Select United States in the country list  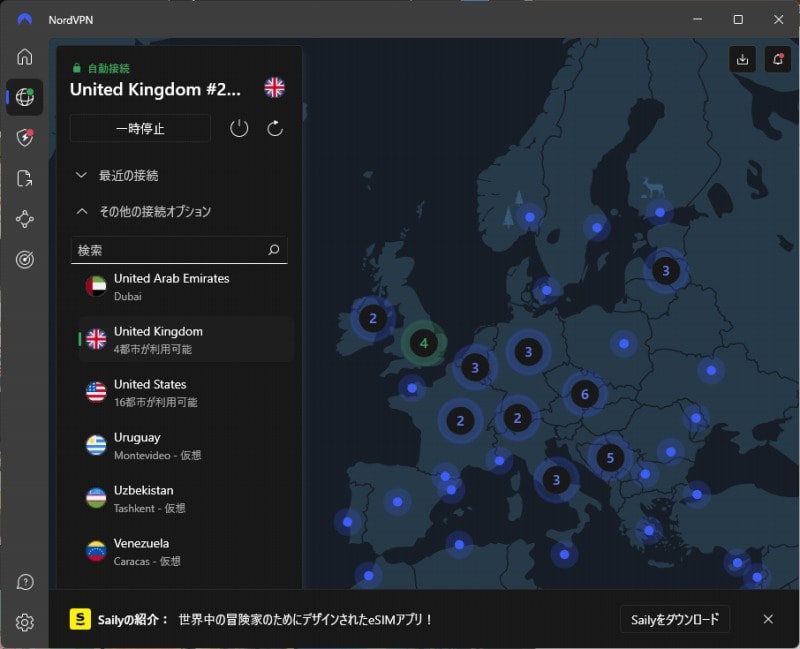click(186, 392)
